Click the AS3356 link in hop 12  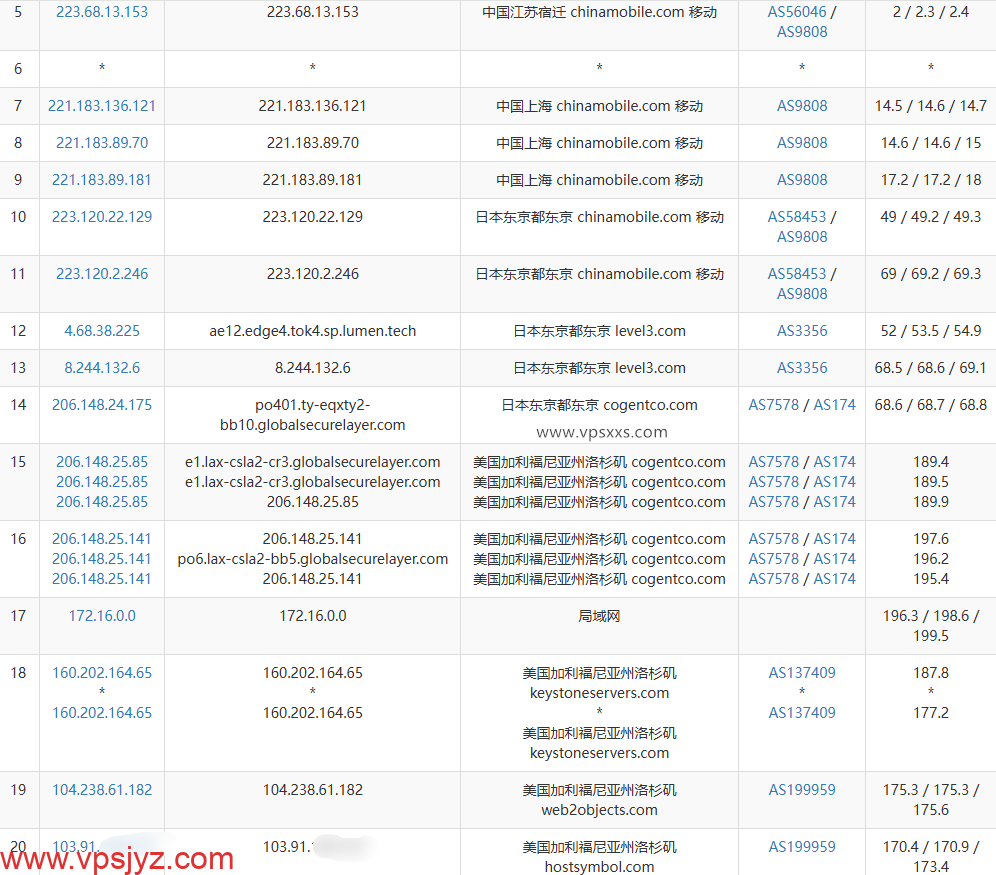tap(802, 331)
